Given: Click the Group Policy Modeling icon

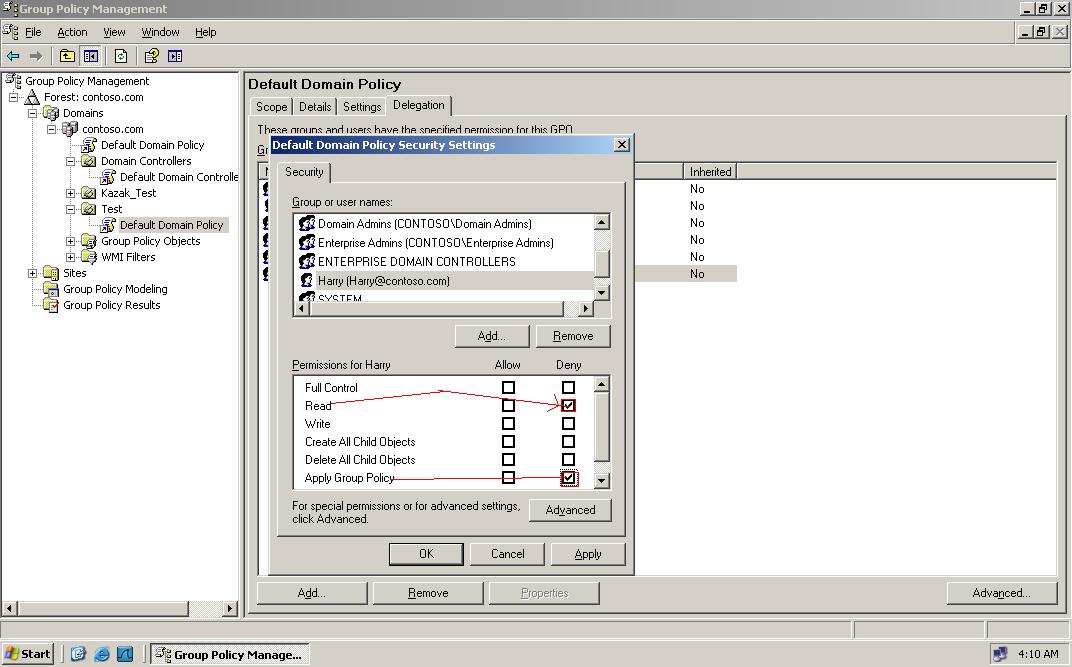Looking at the screenshot, I should [51, 289].
